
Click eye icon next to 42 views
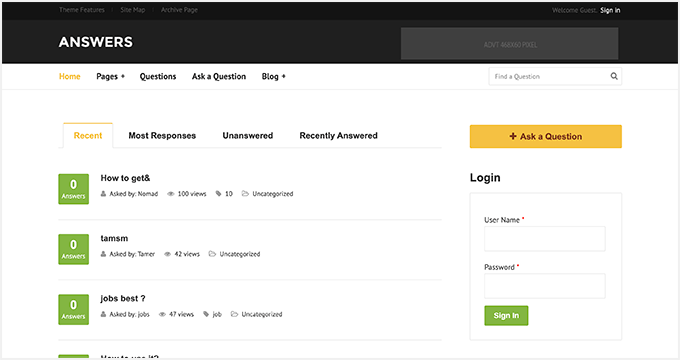(x=167, y=254)
